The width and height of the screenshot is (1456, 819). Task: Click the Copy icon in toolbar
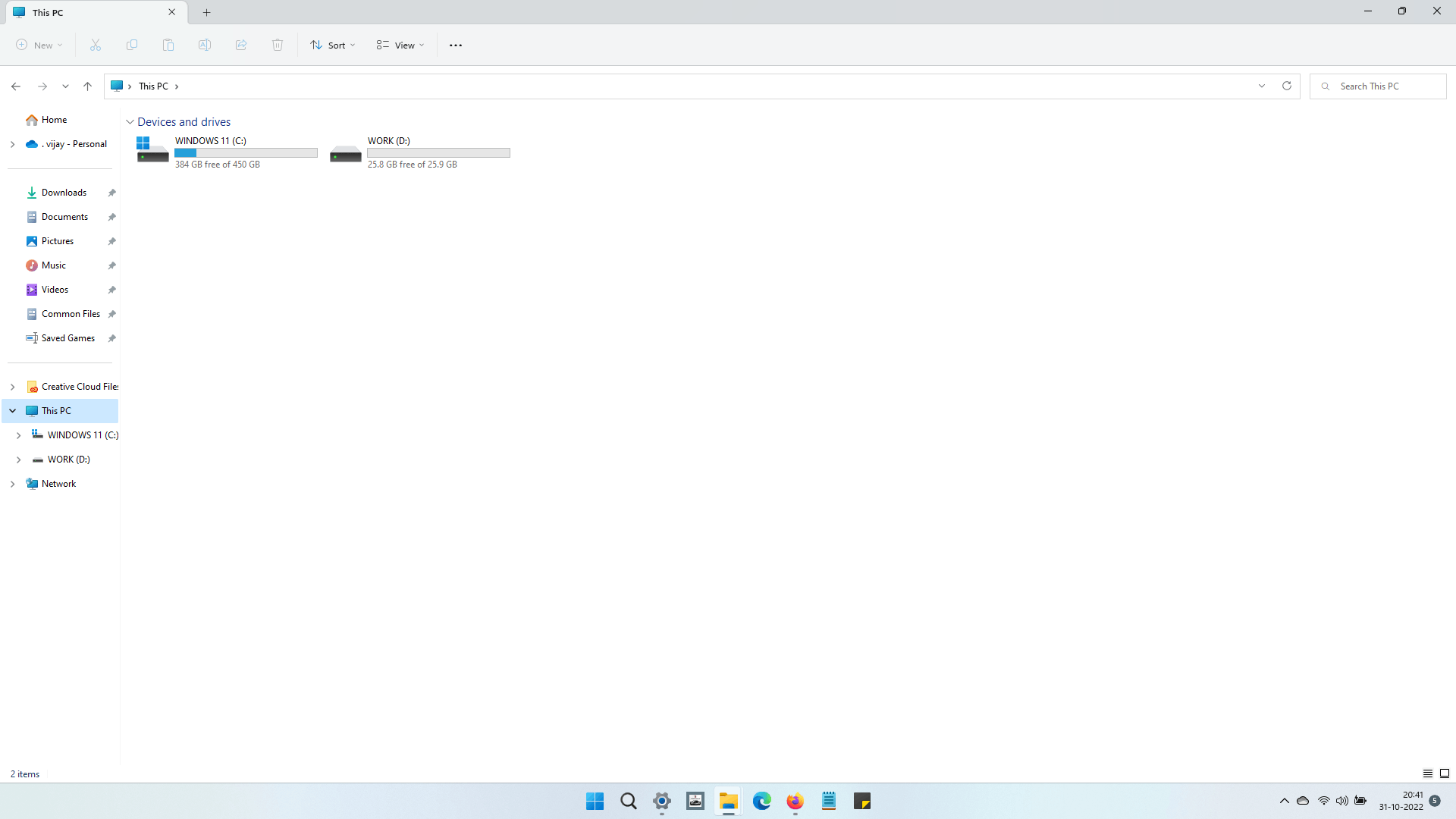132,45
